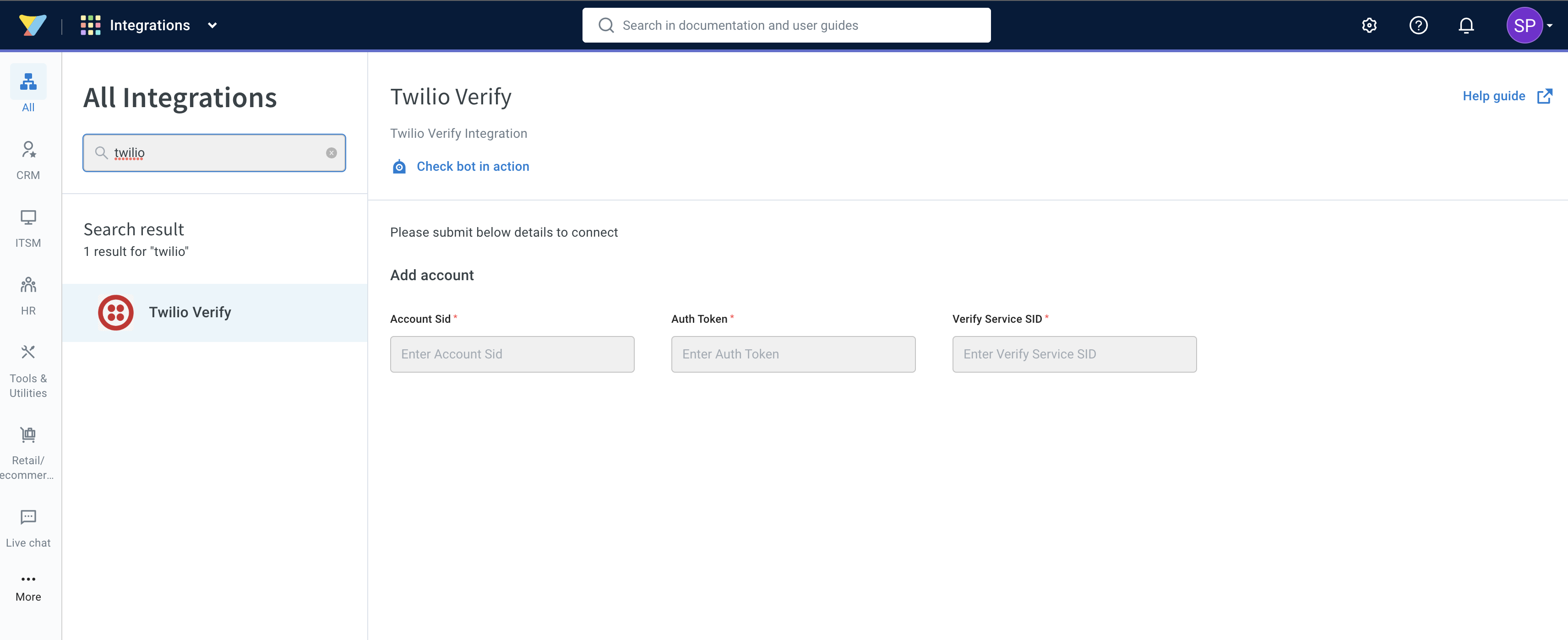Viewport: 1568px width, 640px height.
Task: Clear the twilio search text
Action: (x=331, y=153)
